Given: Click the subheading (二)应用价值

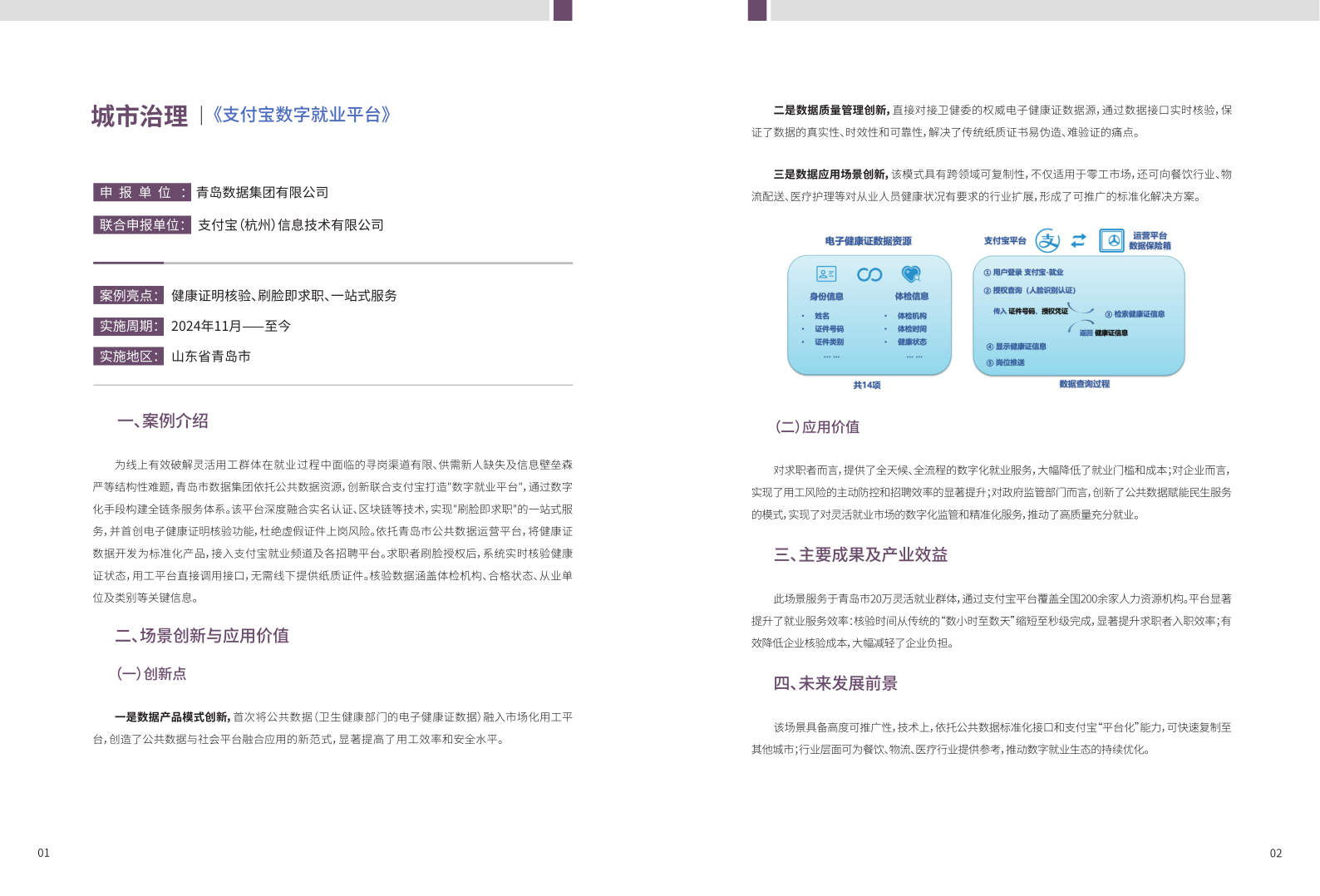Looking at the screenshot, I should pos(817,427).
